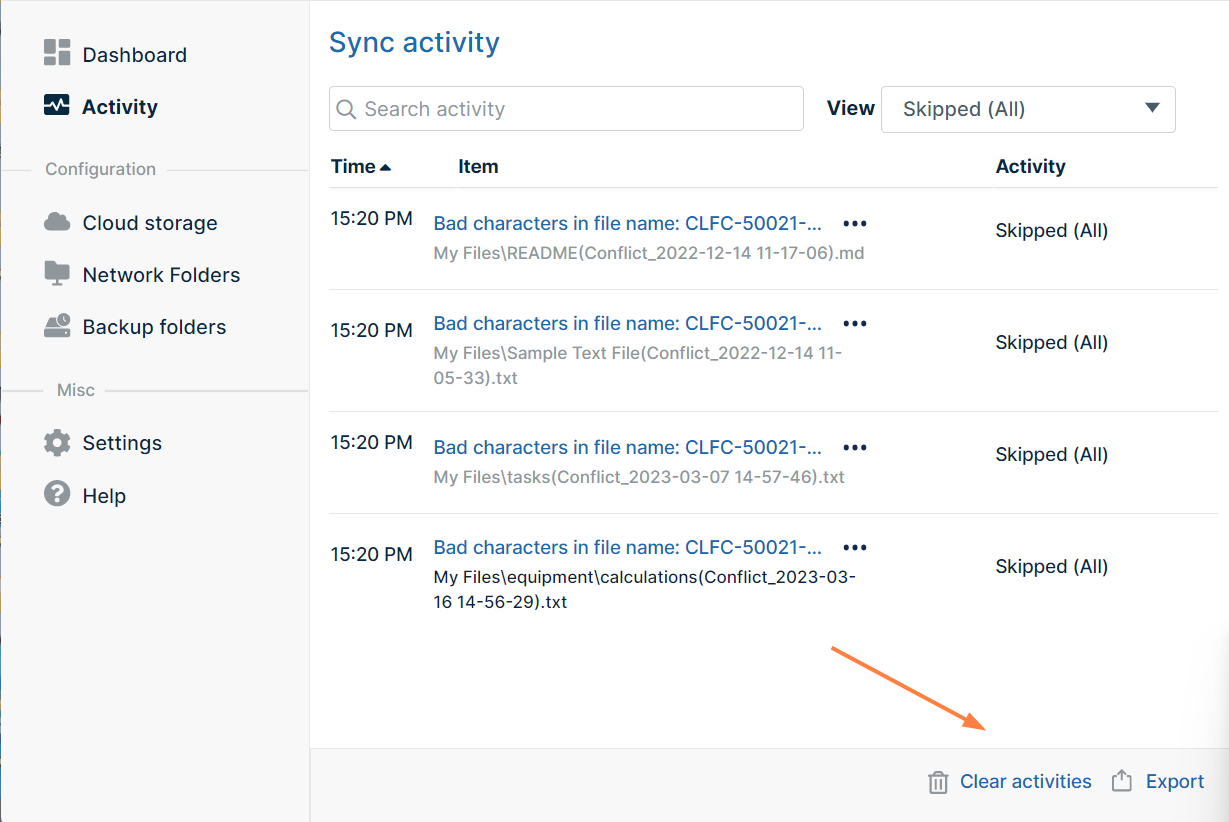Screen dimensions: 1229x822
Task: Click the Help question mark icon
Action: click(57, 495)
